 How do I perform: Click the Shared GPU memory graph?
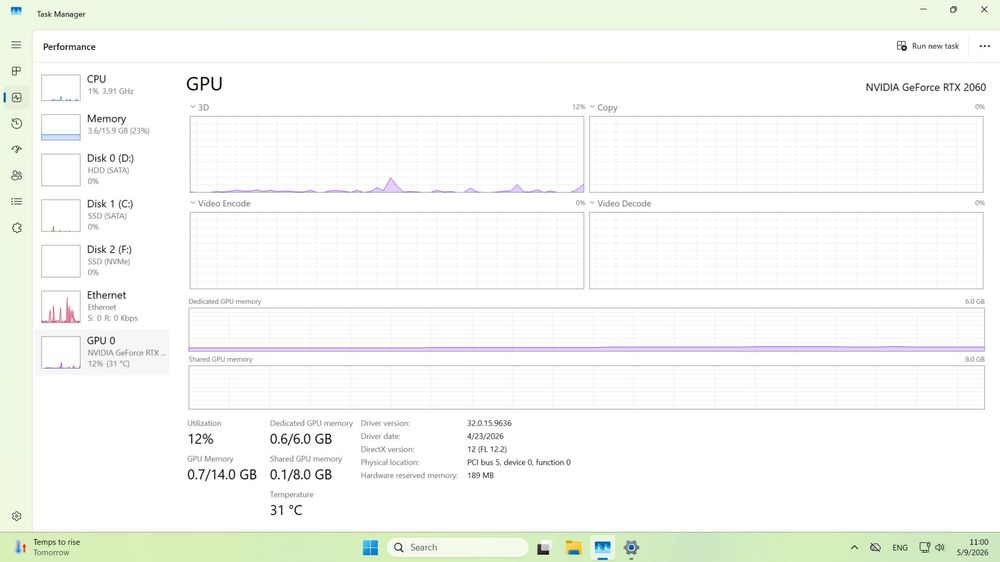586,387
